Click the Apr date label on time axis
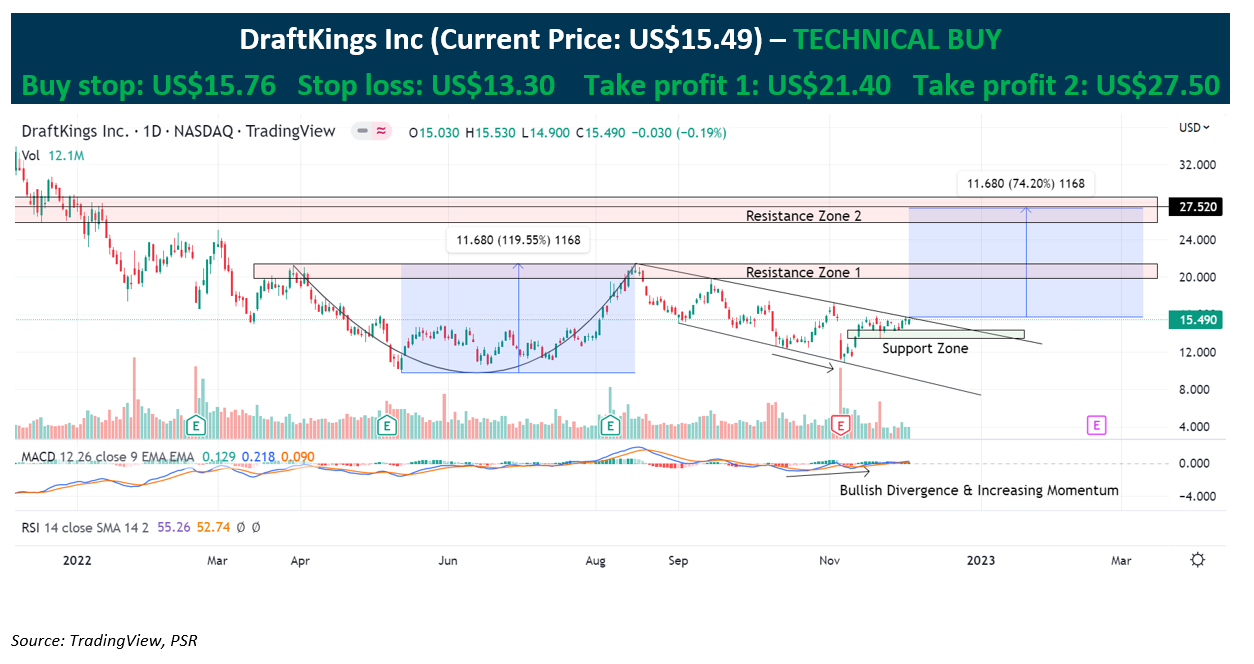This screenshot has width=1254, height=664. coord(300,561)
